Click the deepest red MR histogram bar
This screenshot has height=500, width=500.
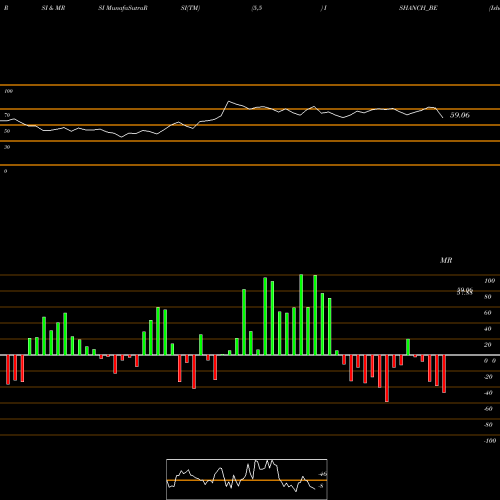387,378
